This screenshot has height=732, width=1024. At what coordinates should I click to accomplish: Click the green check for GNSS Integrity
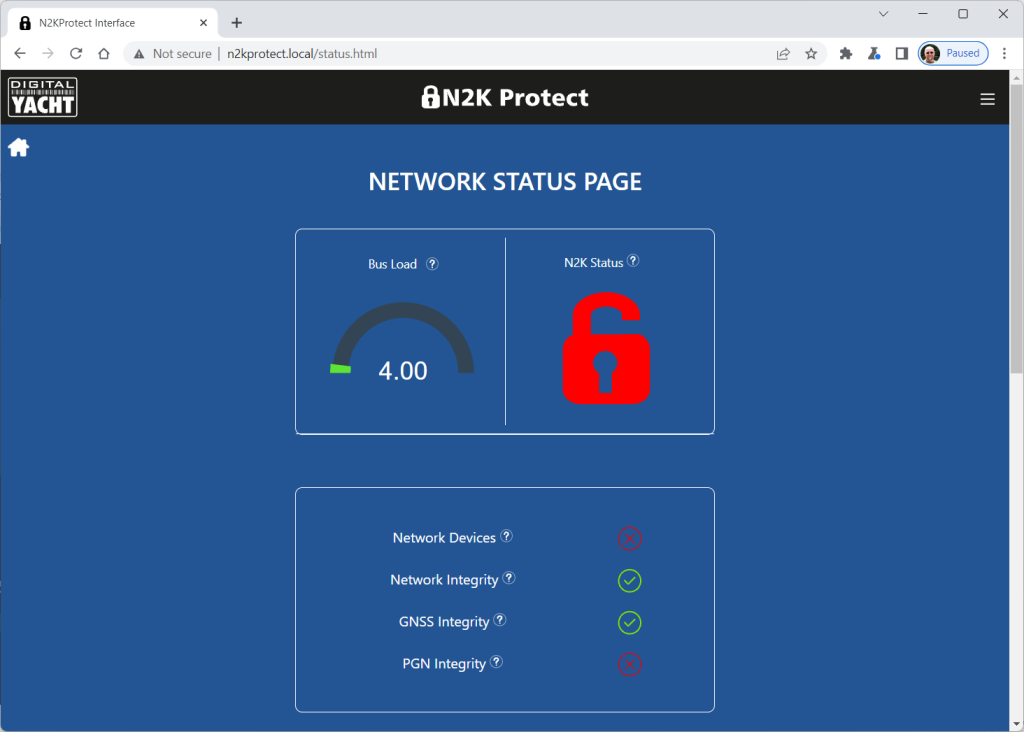click(x=629, y=623)
